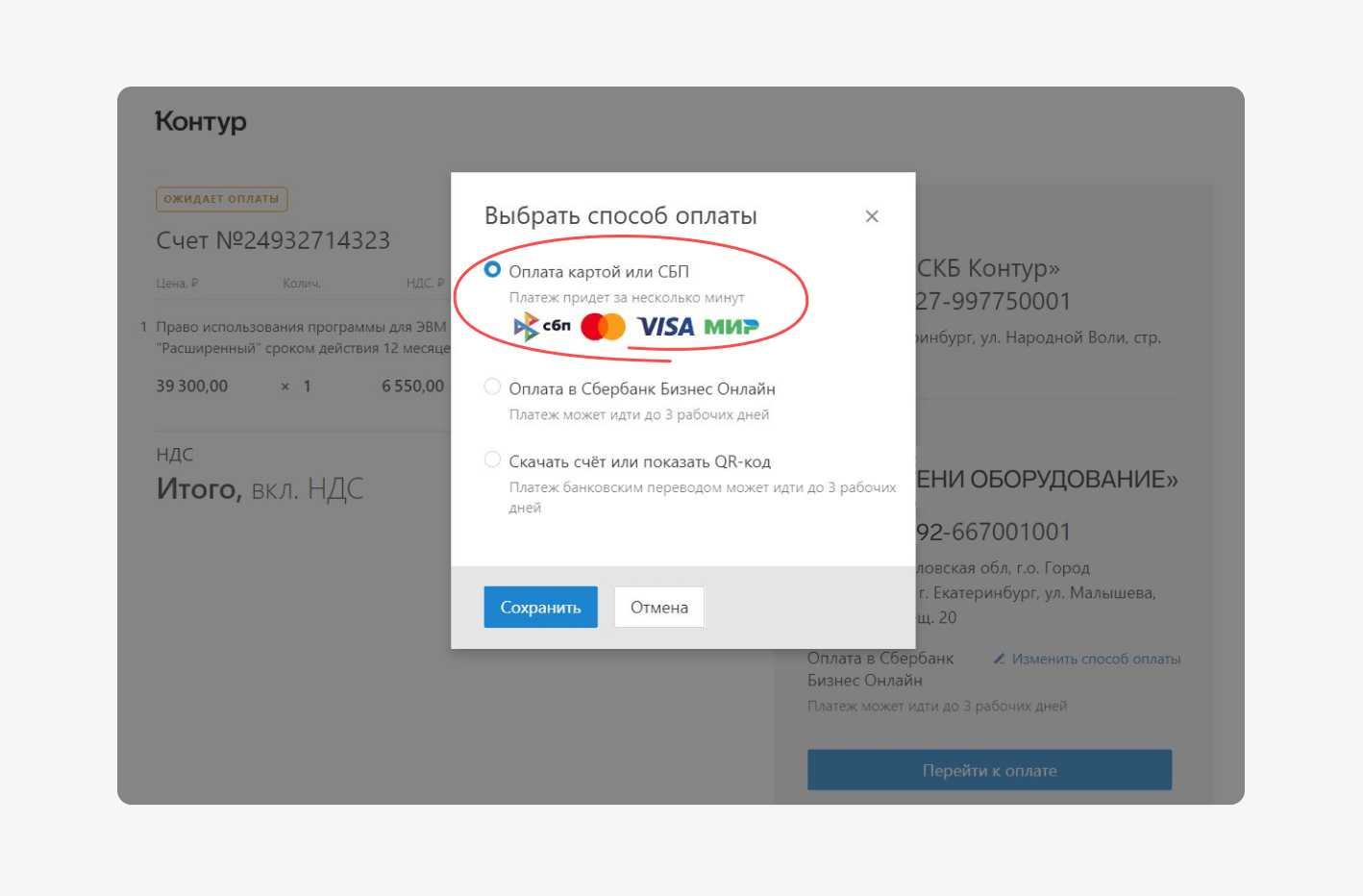Screen dimensions: 1363x896
Task: Click the Mastercard logo icon
Action: [603, 327]
